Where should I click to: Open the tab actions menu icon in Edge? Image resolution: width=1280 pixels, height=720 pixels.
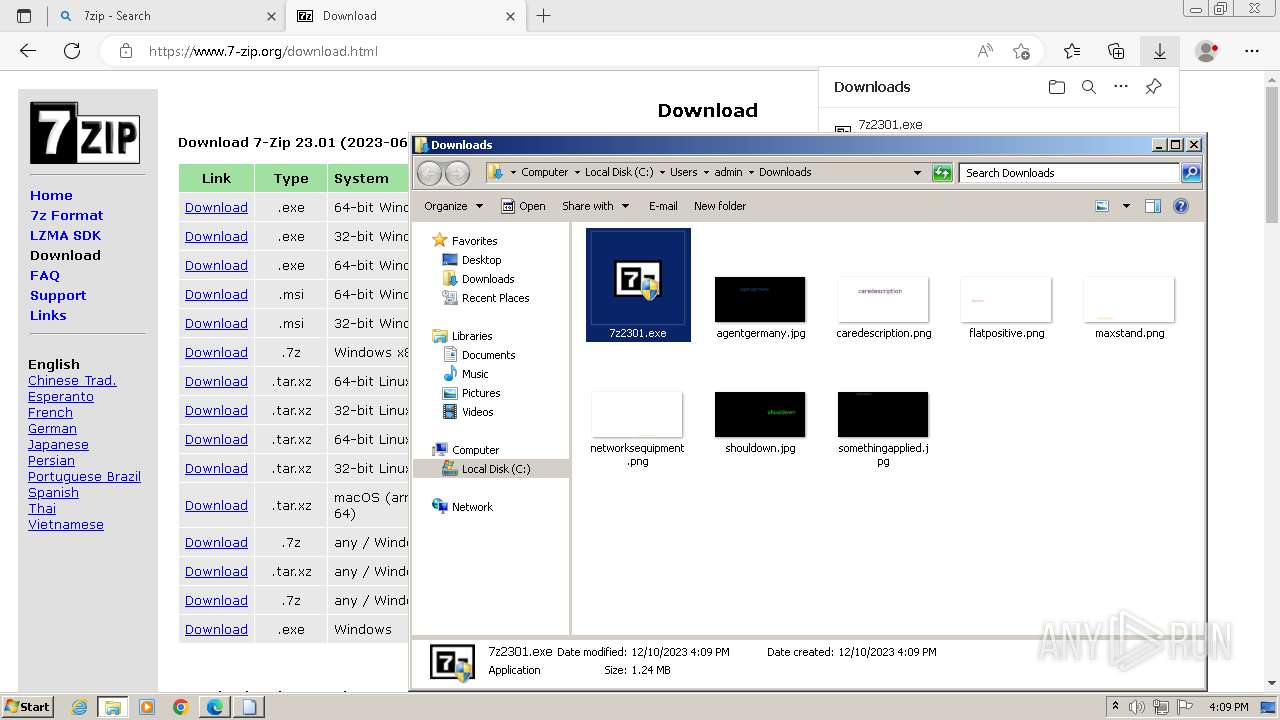point(24,16)
